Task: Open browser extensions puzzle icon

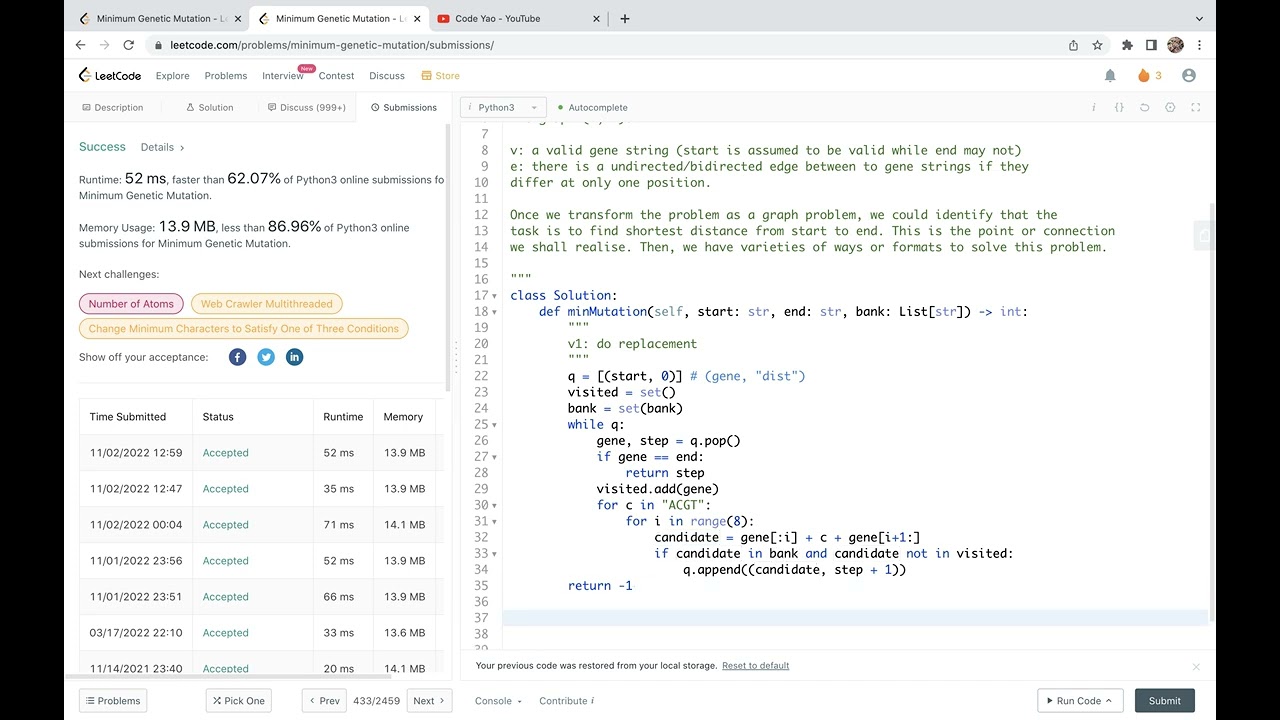Action: point(1127,45)
